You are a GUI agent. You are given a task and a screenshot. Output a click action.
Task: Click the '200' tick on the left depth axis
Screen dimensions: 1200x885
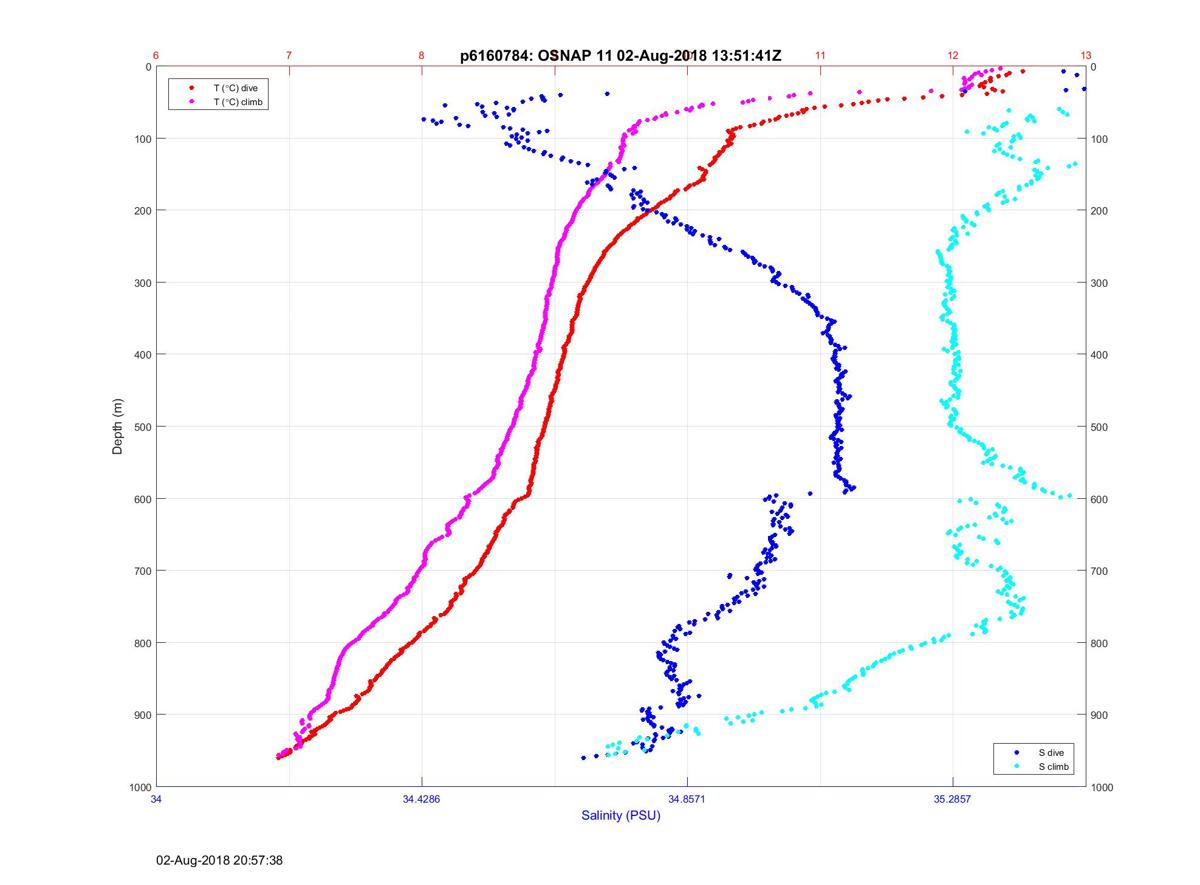coord(141,211)
